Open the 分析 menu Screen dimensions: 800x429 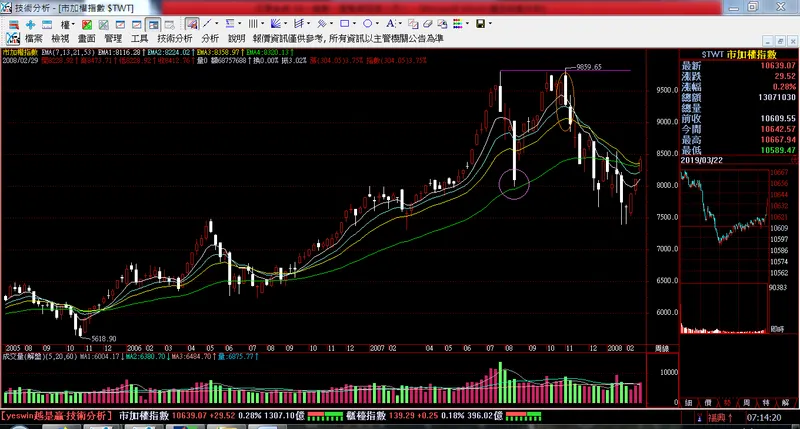pyautogui.click(x=210, y=38)
